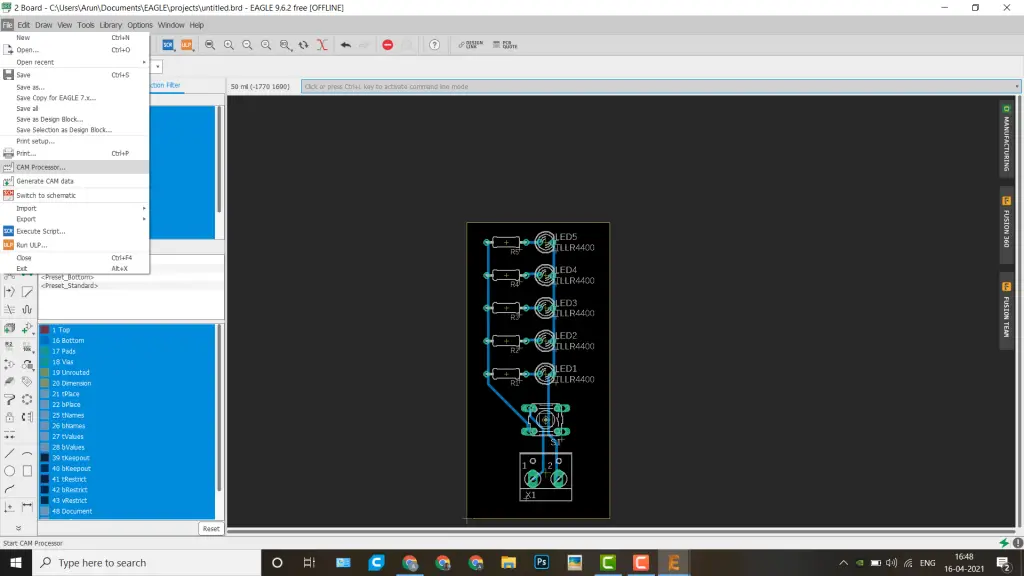
Task: Select the Dimension measurement tool
Action: [27, 506]
